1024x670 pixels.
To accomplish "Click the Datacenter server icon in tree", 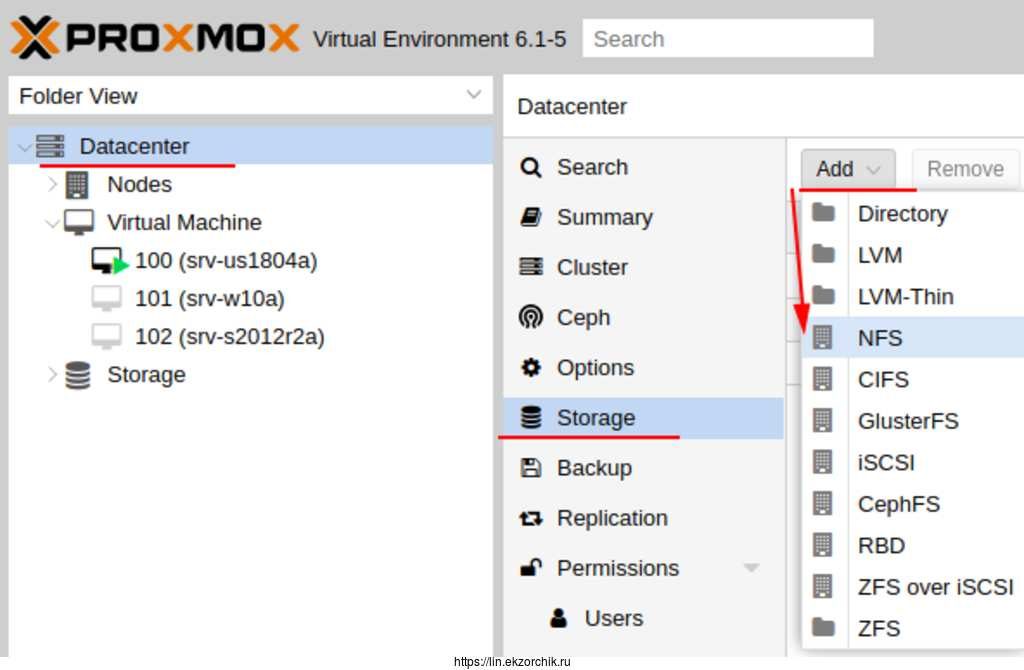I will (x=50, y=146).
